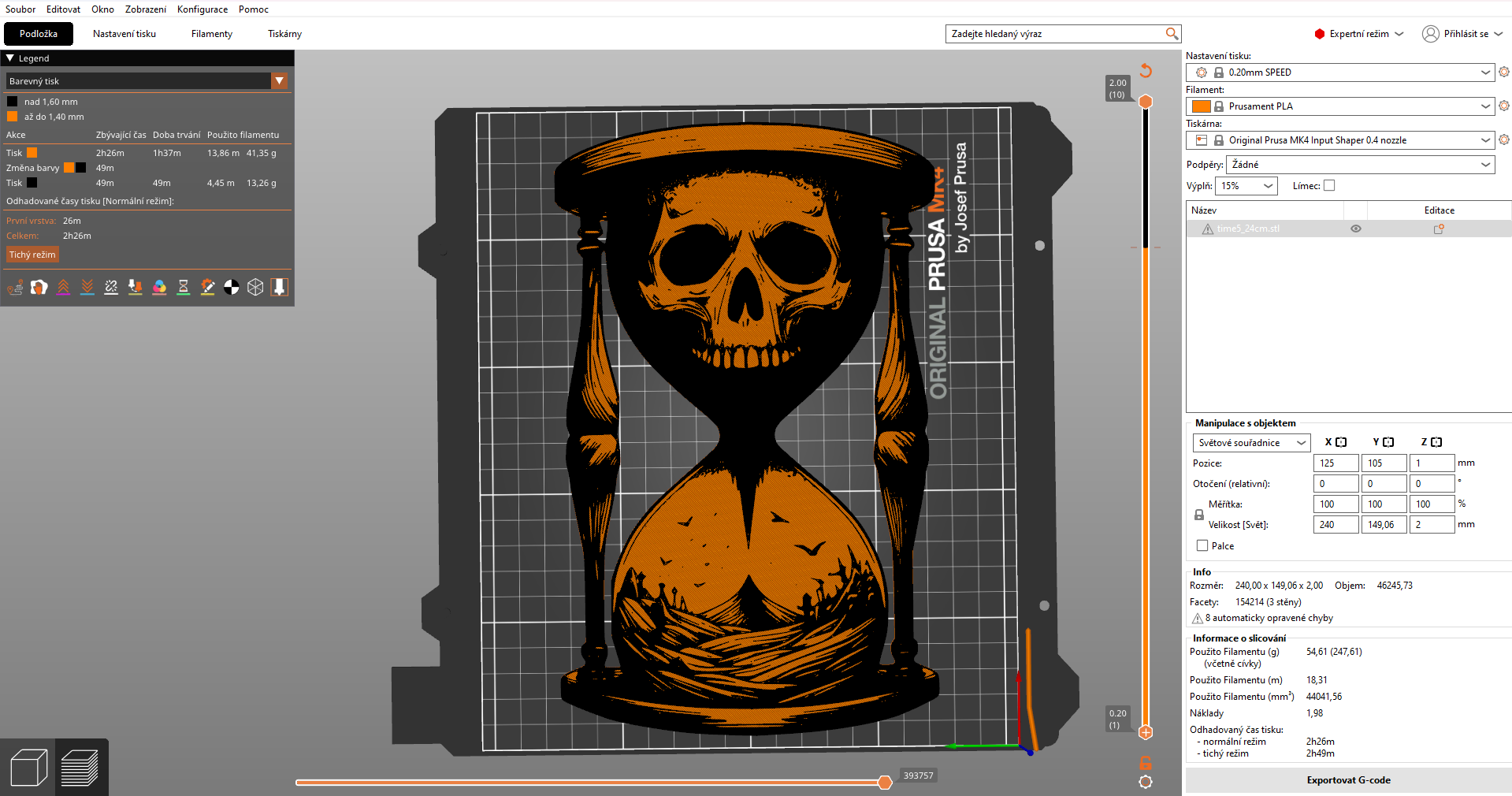Check the Palce checkbox
This screenshot has height=796, width=1512.
tap(1202, 545)
